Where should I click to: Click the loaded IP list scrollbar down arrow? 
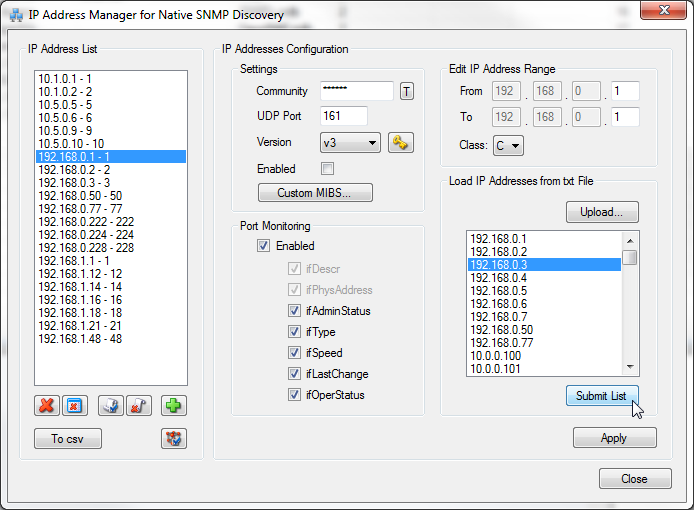tap(630, 367)
